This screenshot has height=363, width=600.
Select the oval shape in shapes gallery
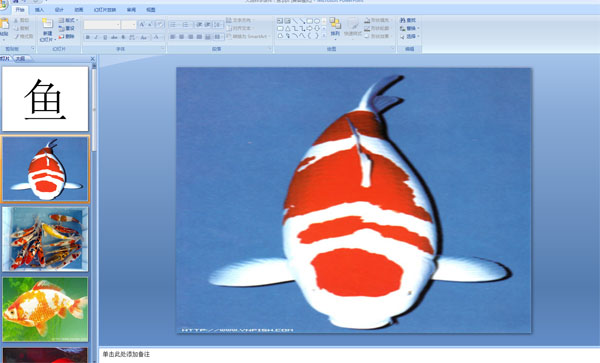pos(317,21)
